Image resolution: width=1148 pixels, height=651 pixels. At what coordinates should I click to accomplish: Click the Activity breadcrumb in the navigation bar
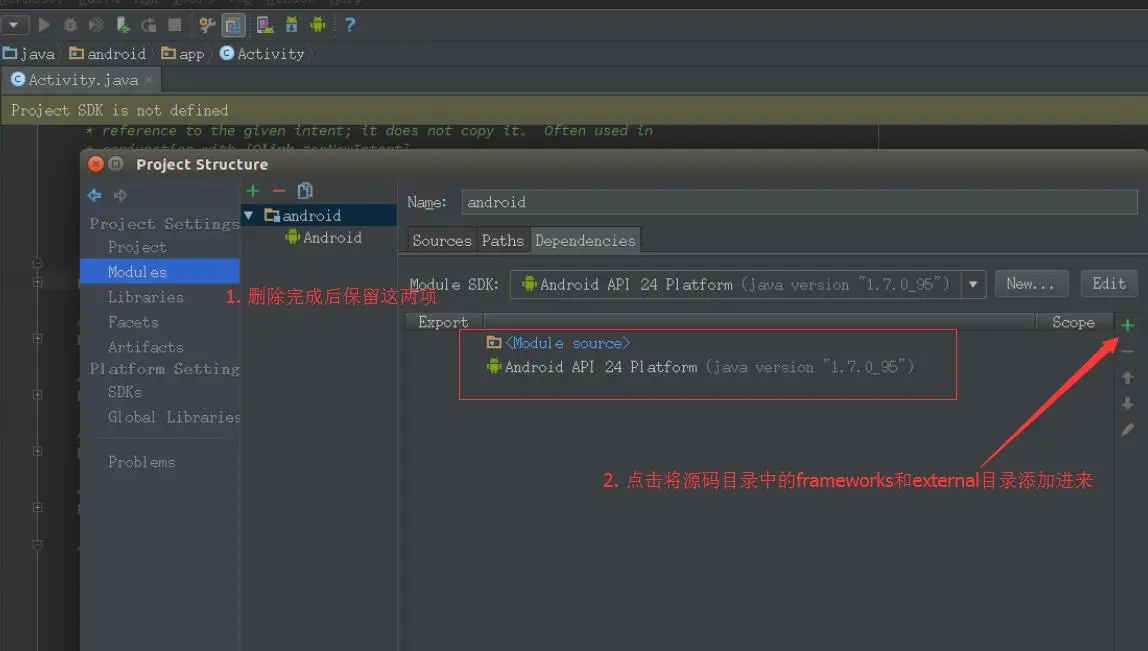coord(262,53)
